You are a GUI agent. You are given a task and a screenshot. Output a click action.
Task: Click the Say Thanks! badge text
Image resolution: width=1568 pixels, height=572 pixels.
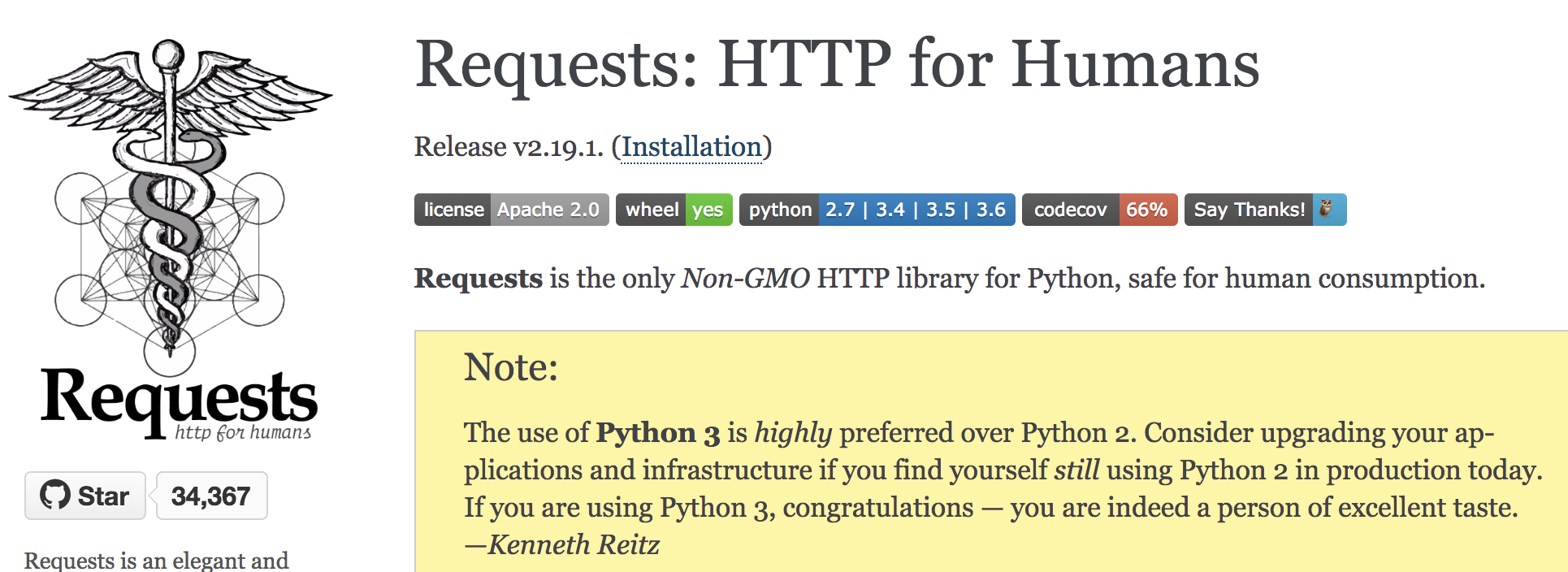coord(1249,210)
